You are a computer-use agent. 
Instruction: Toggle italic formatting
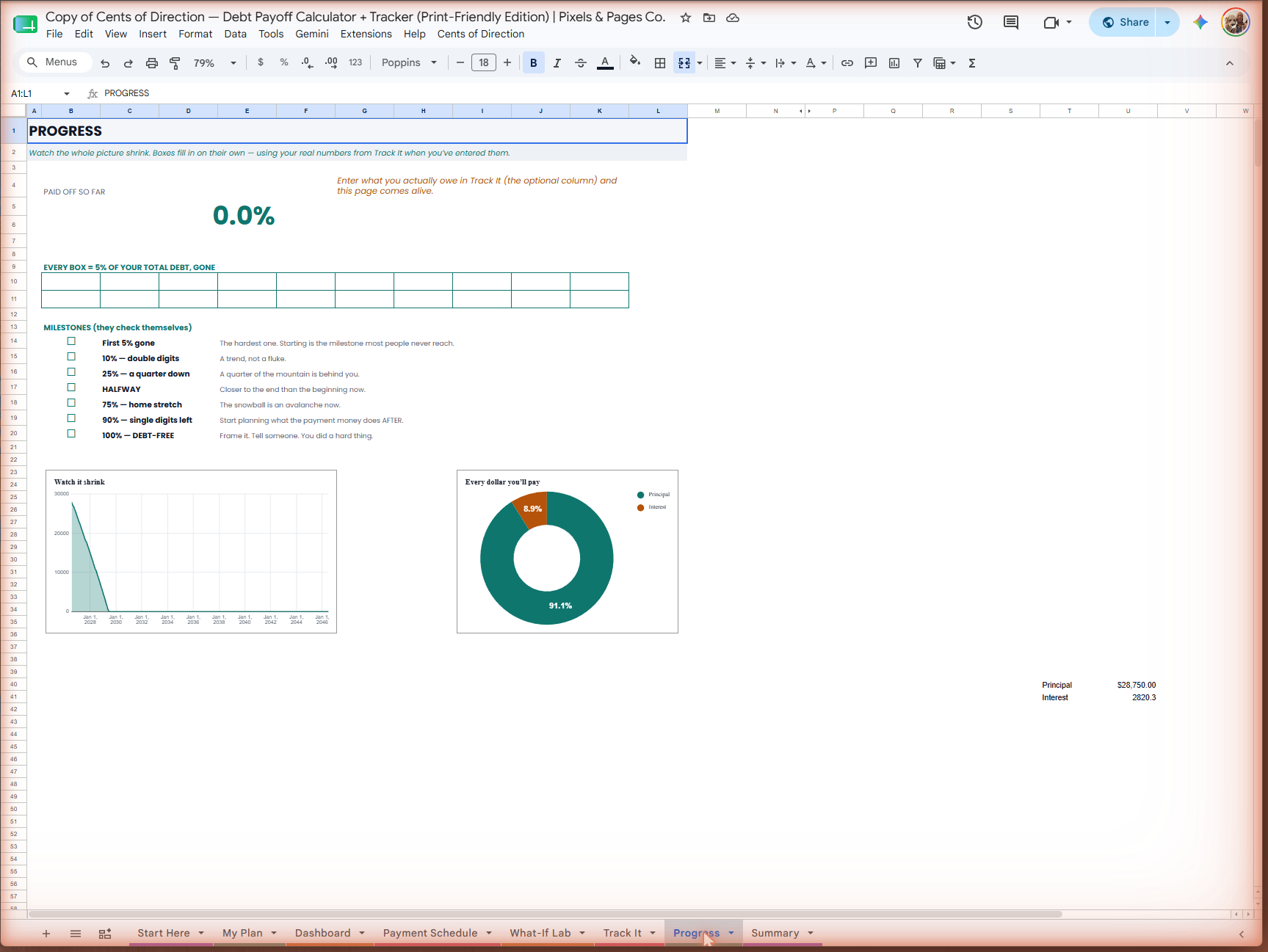click(557, 63)
